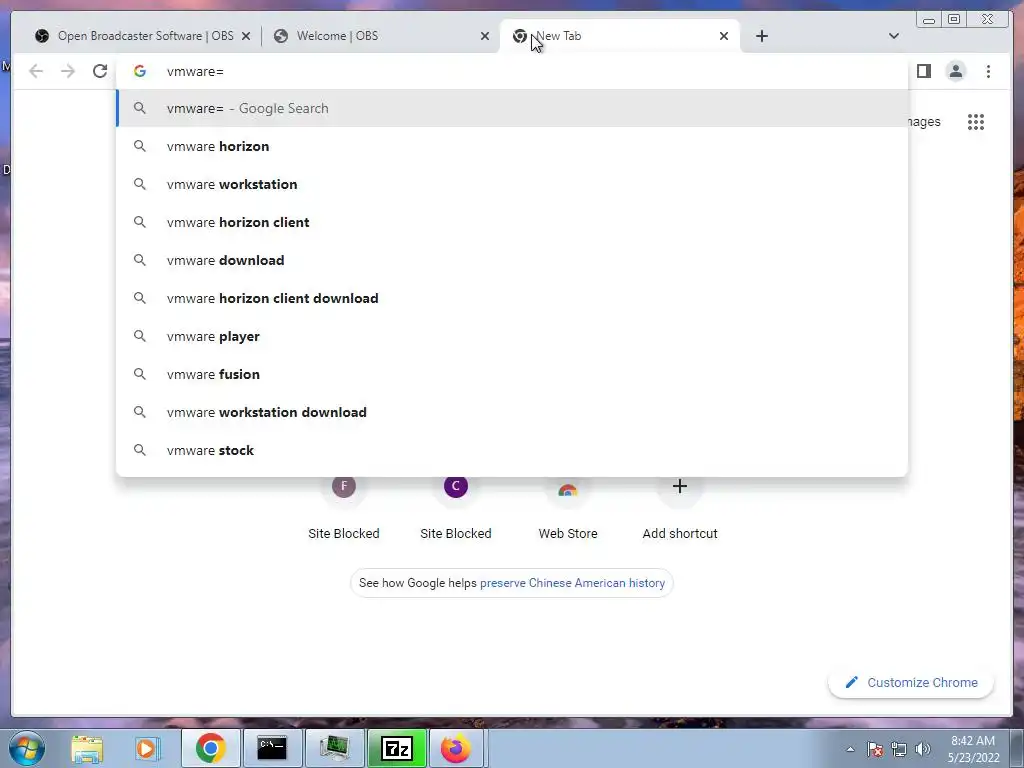Select suggestion vmware download
The height and width of the screenshot is (768, 1024).
click(x=512, y=260)
